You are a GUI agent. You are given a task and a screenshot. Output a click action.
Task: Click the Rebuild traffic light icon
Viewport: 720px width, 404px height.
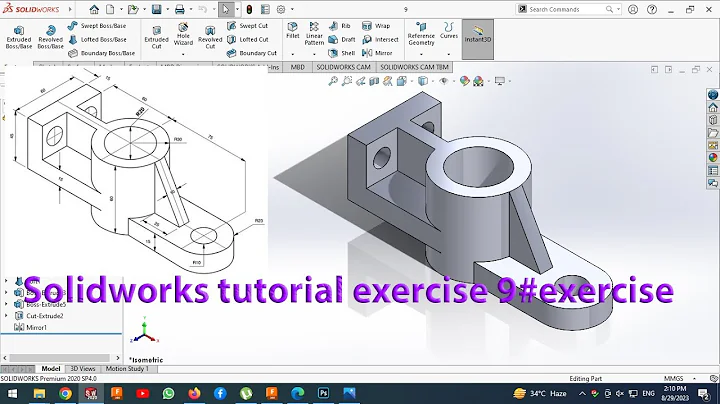pyautogui.click(x=249, y=9)
